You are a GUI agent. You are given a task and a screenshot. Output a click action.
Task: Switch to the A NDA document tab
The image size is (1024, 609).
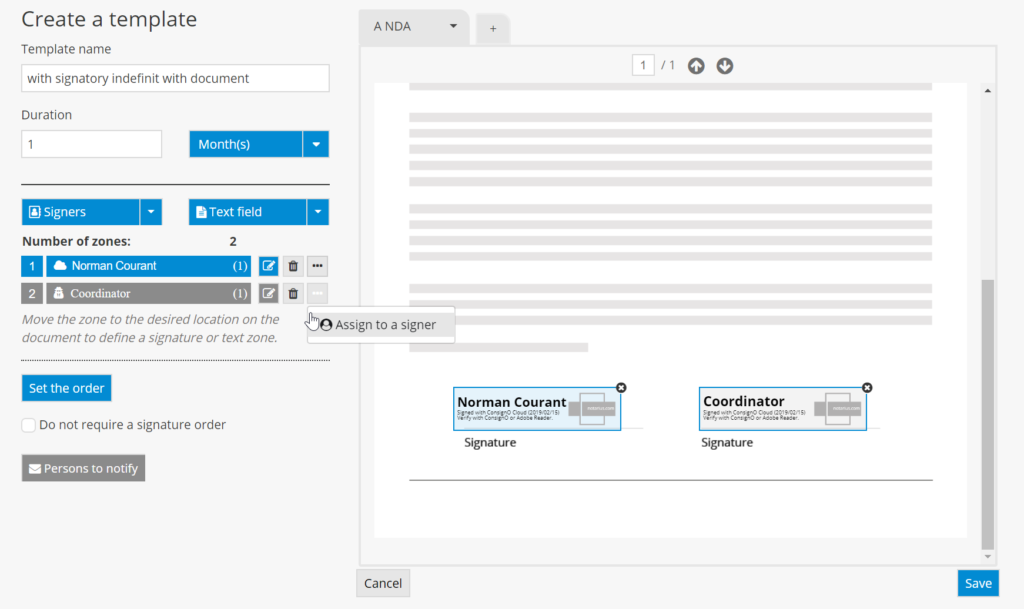click(404, 27)
